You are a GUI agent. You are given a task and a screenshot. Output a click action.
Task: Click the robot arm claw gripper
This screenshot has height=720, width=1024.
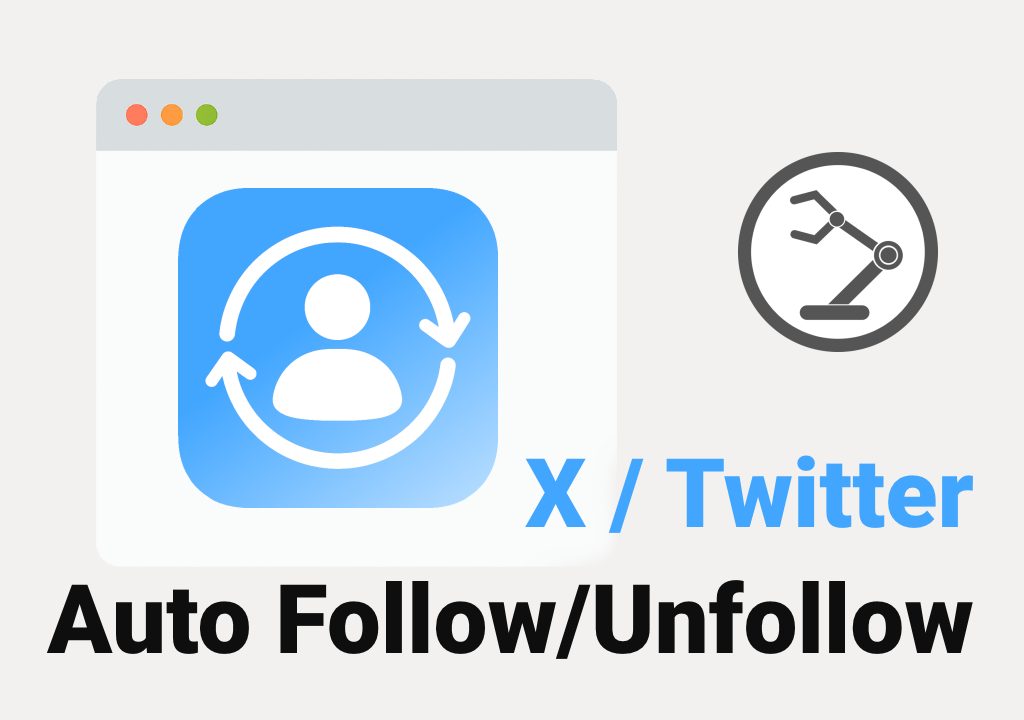pyautogui.click(x=812, y=217)
